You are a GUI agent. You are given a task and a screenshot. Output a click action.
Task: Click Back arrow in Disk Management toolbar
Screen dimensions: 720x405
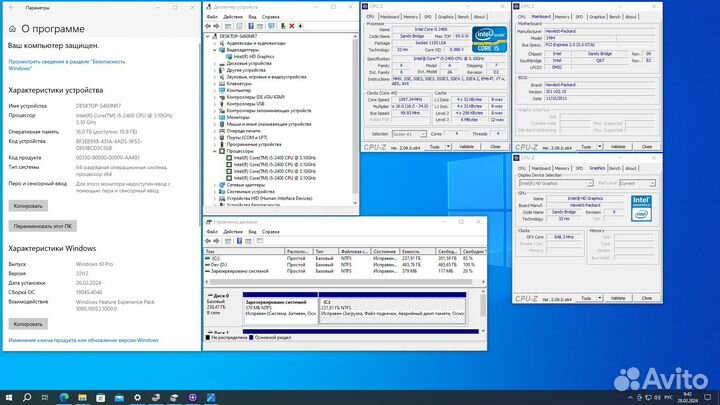pyautogui.click(x=208, y=241)
